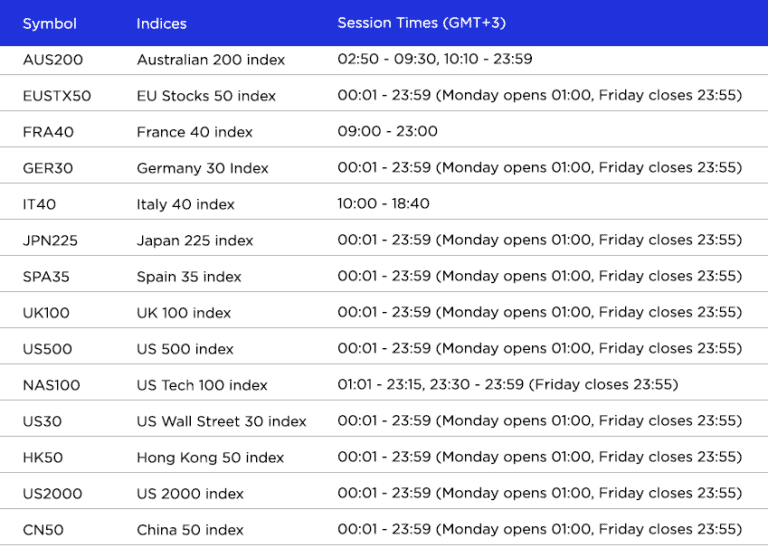Viewport: 768px width, 557px height.
Task: Click the US2000 row session time
Action: click(539, 493)
